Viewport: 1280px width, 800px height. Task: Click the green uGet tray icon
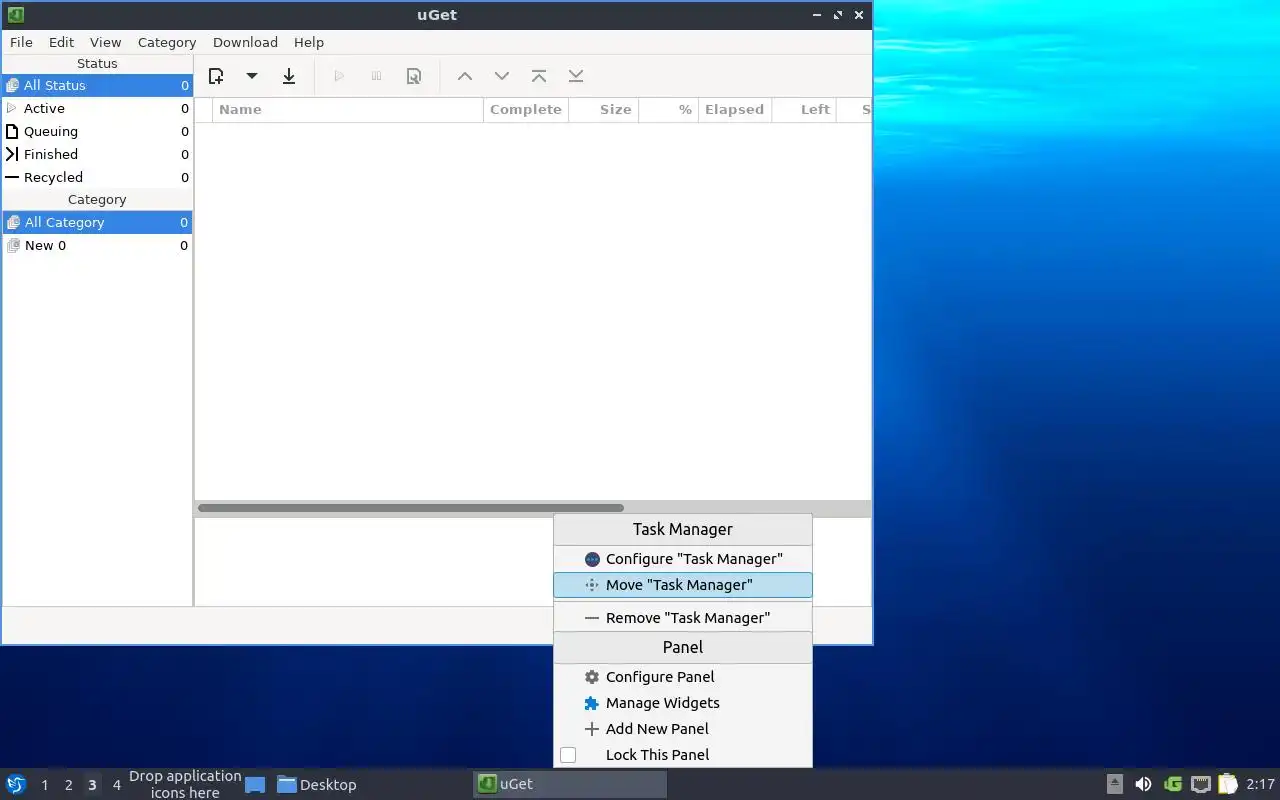tap(1173, 784)
